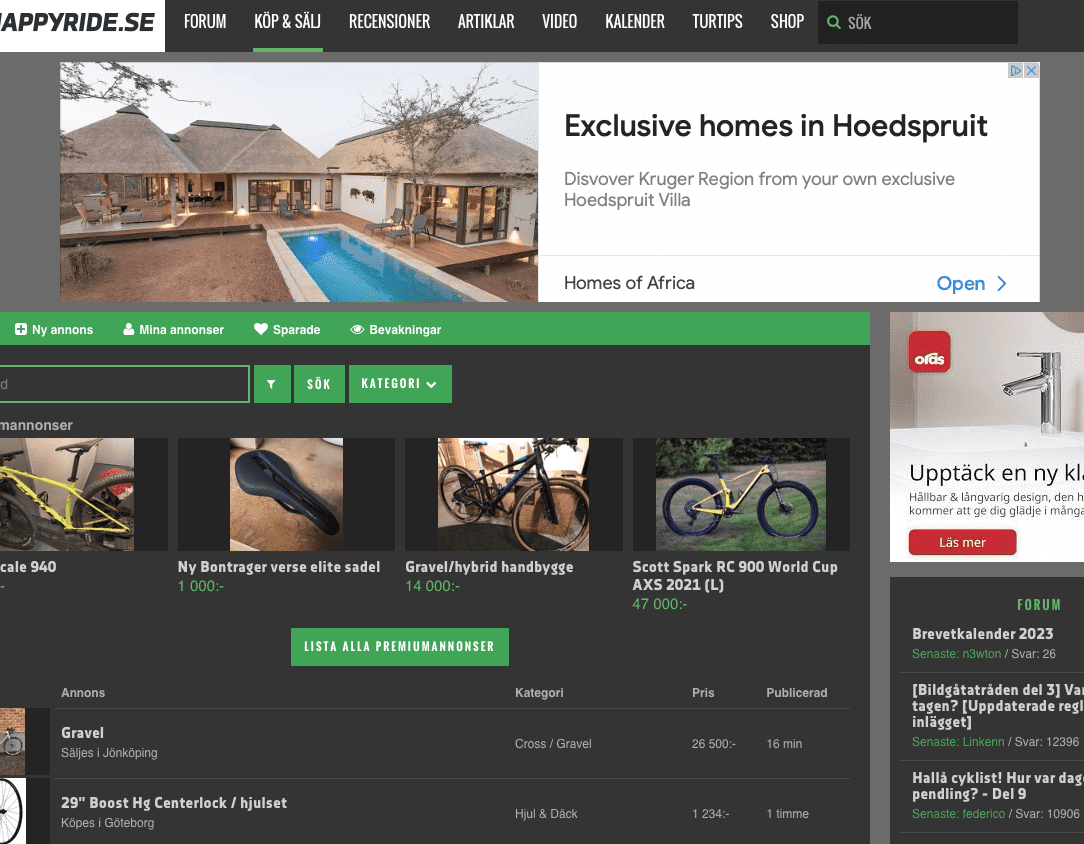Click Scott Spark RC 900 World Cup title
This screenshot has height=844, width=1084.
pyautogui.click(x=735, y=576)
